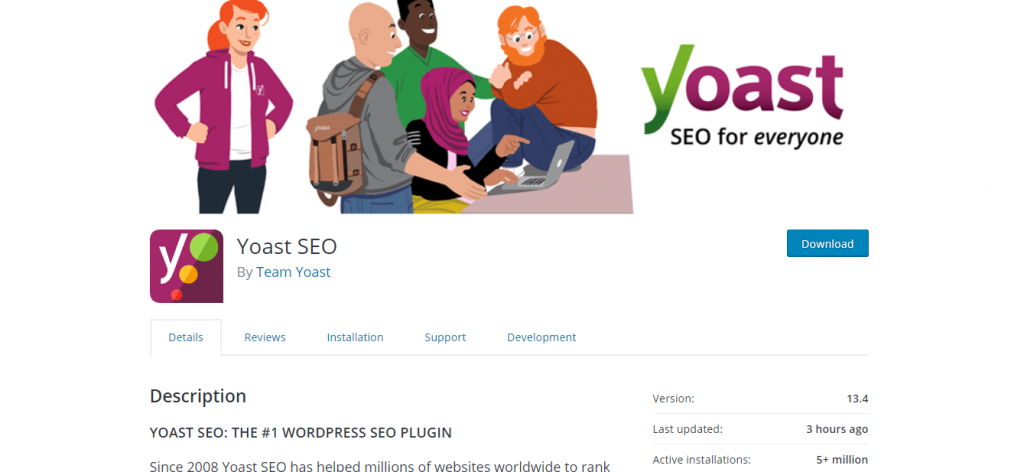Open the Team Yoast author link
This screenshot has height=472, width=1024.
pyautogui.click(x=293, y=272)
